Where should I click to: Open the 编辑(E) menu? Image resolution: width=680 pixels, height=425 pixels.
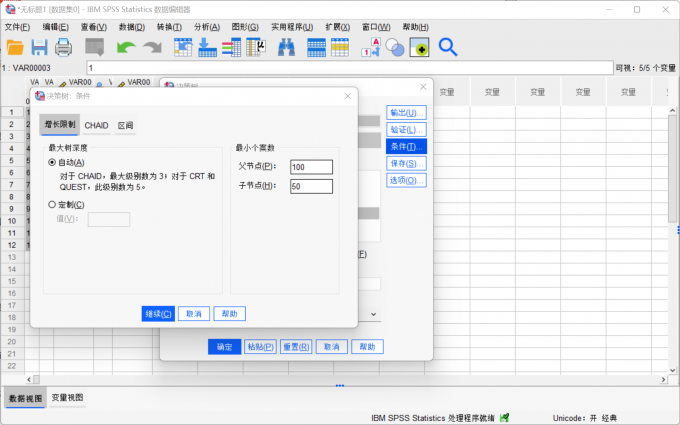point(56,27)
